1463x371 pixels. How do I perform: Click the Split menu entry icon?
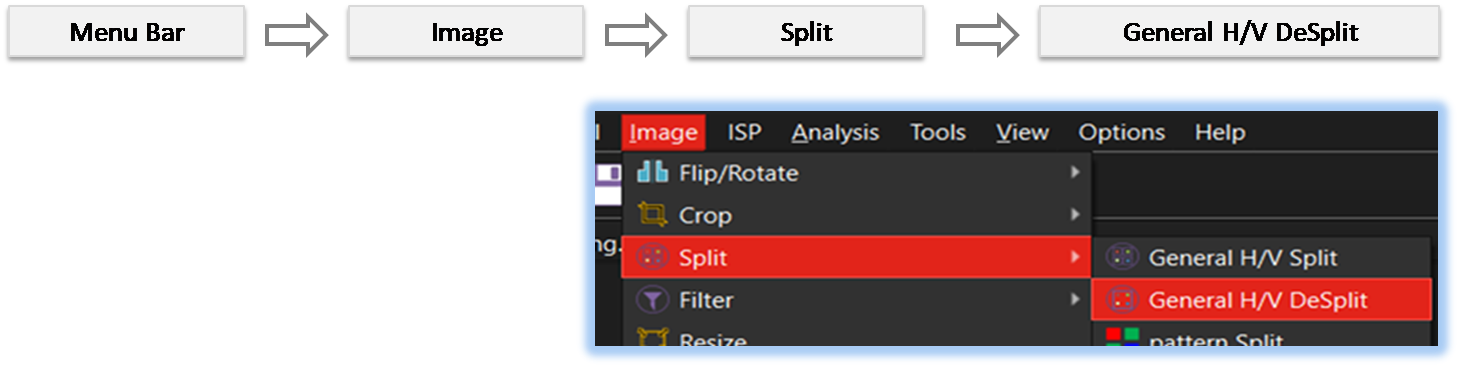coord(652,258)
